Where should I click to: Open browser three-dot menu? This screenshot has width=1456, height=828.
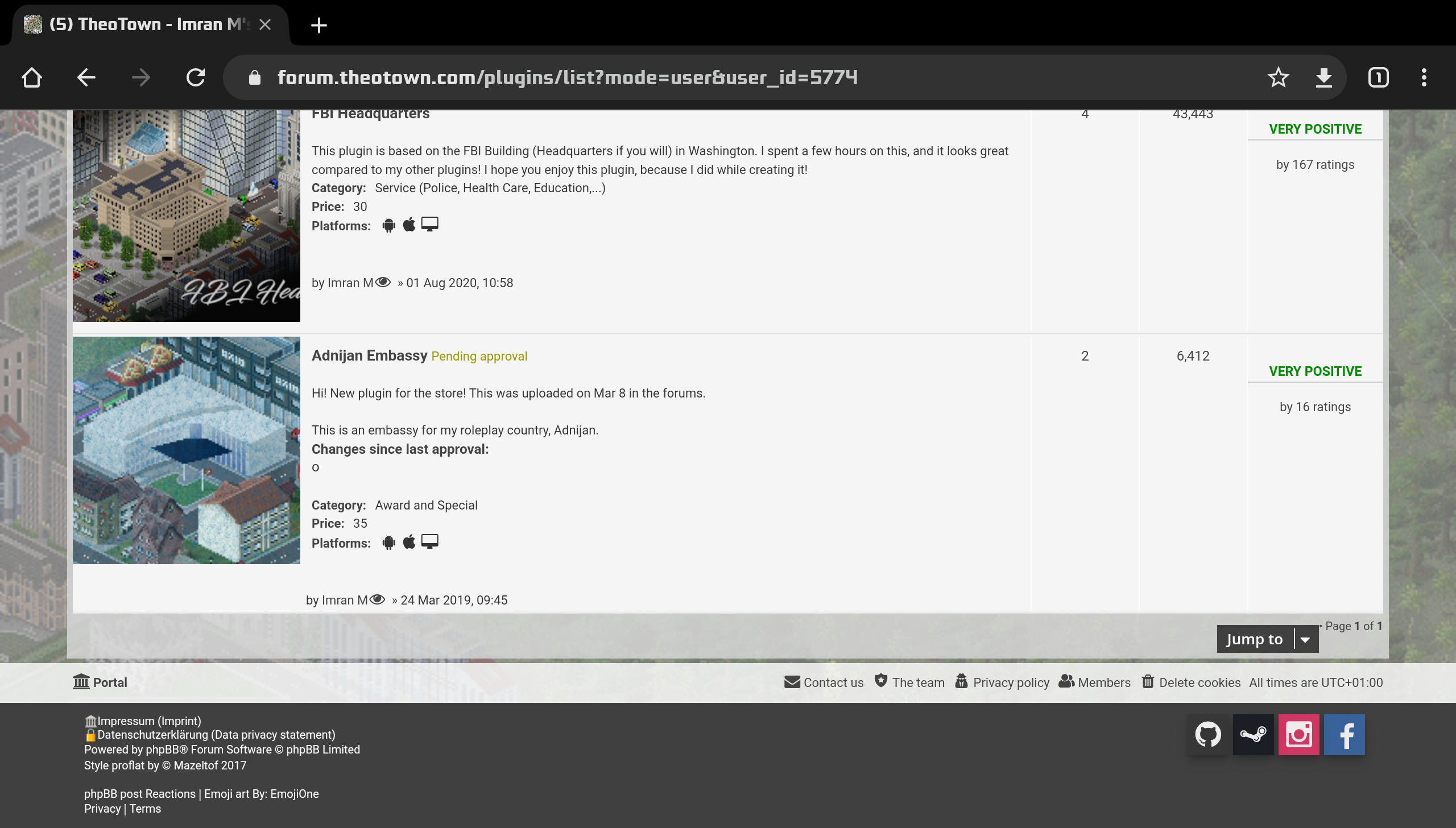[1424, 77]
